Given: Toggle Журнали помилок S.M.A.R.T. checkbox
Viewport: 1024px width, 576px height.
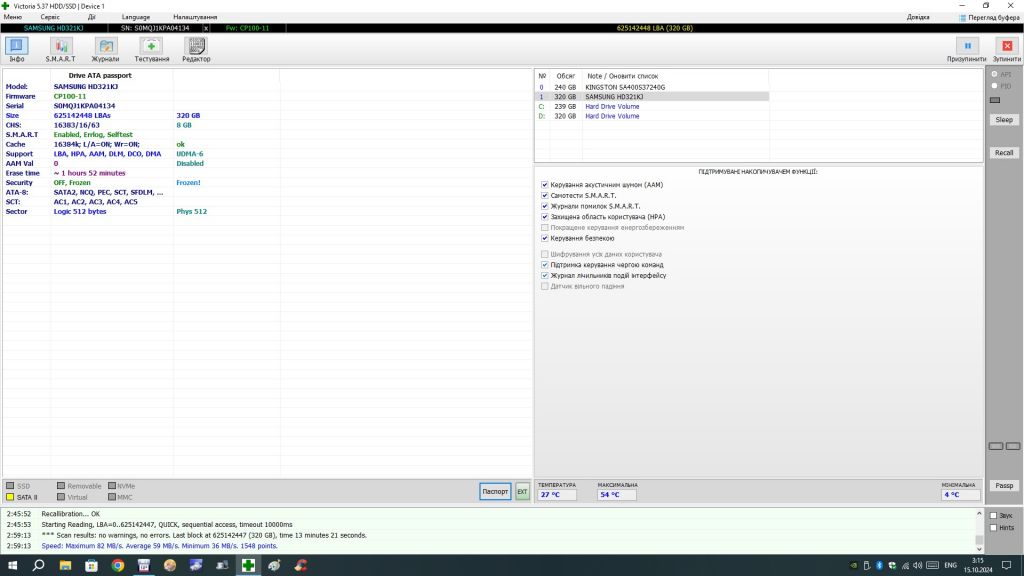Looking at the screenshot, I should 545,206.
